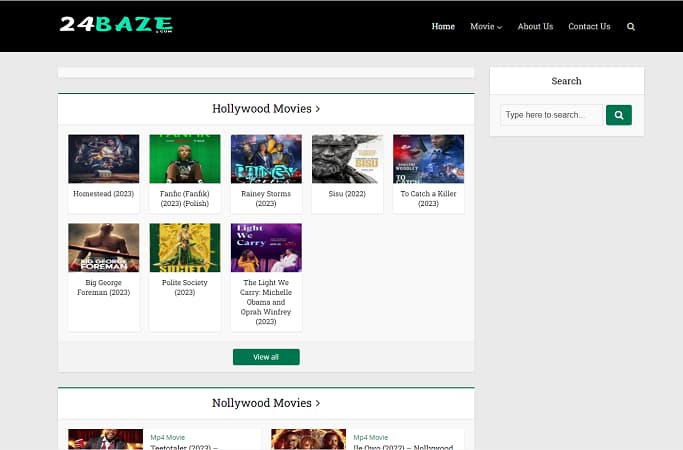Open the Teetotaler movie thumbnail
Viewport: 683px width, 450px height.
[x=105, y=439]
